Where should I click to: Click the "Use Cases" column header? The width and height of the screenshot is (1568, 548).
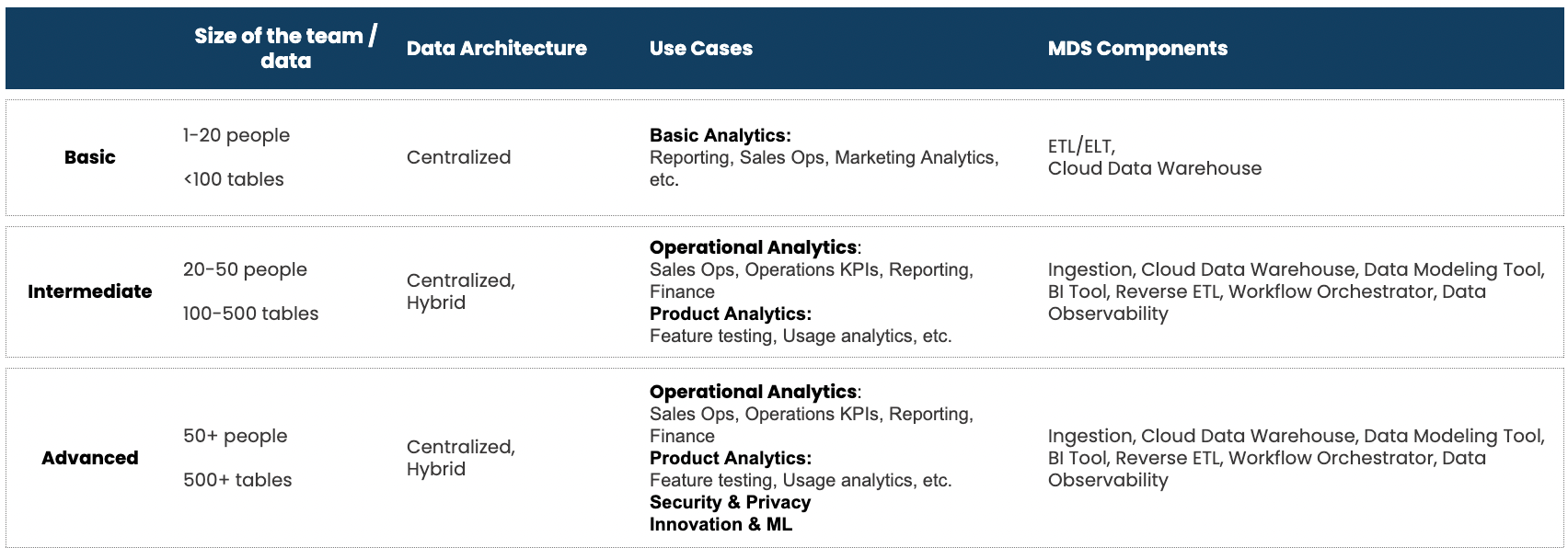tap(700, 49)
